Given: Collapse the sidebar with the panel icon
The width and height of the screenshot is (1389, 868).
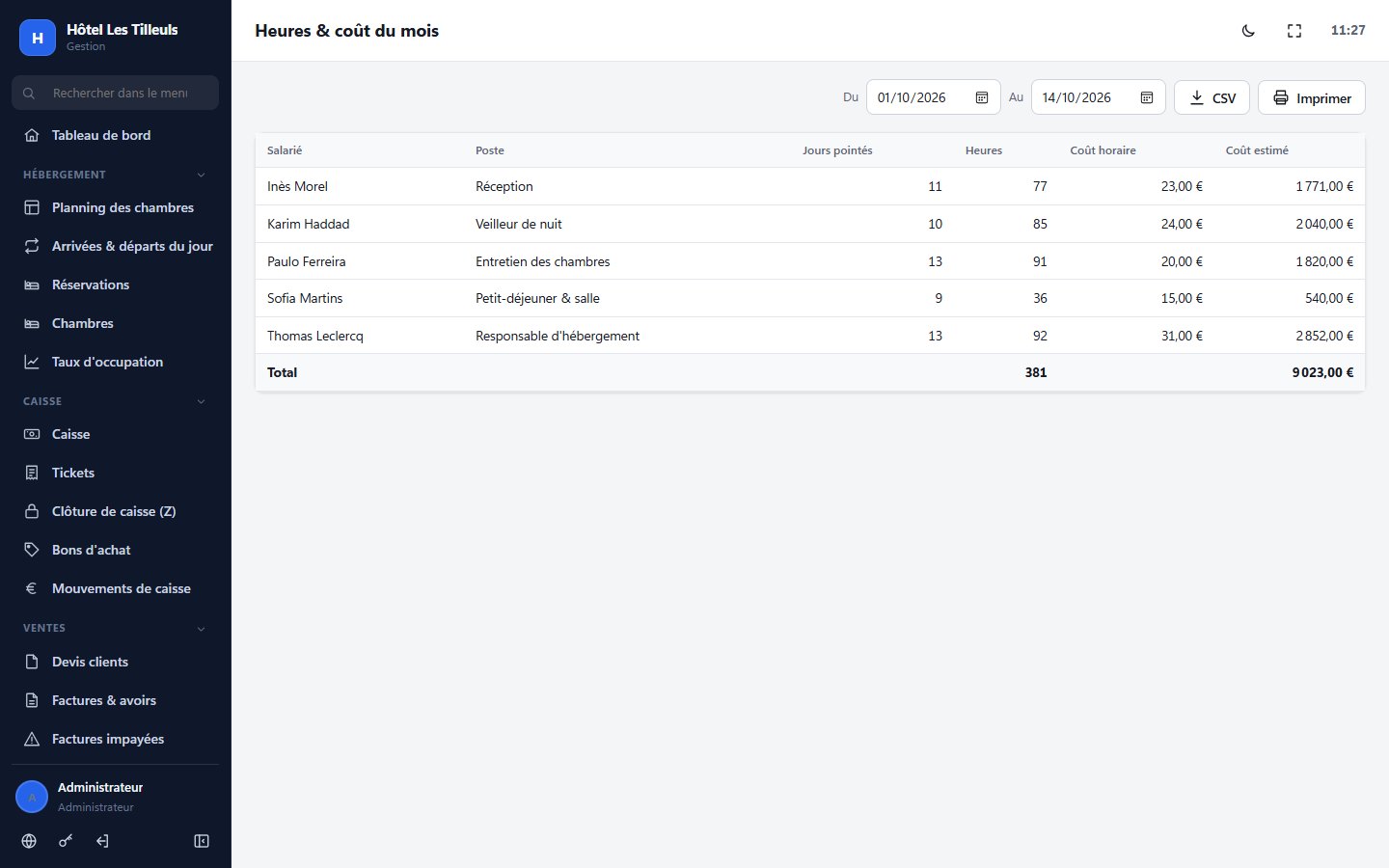Looking at the screenshot, I should coord(202,841).
